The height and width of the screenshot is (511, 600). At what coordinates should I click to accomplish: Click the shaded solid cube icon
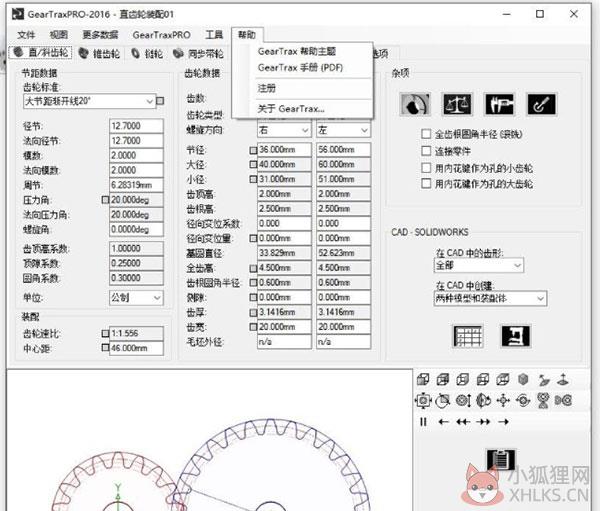point(523,380)
